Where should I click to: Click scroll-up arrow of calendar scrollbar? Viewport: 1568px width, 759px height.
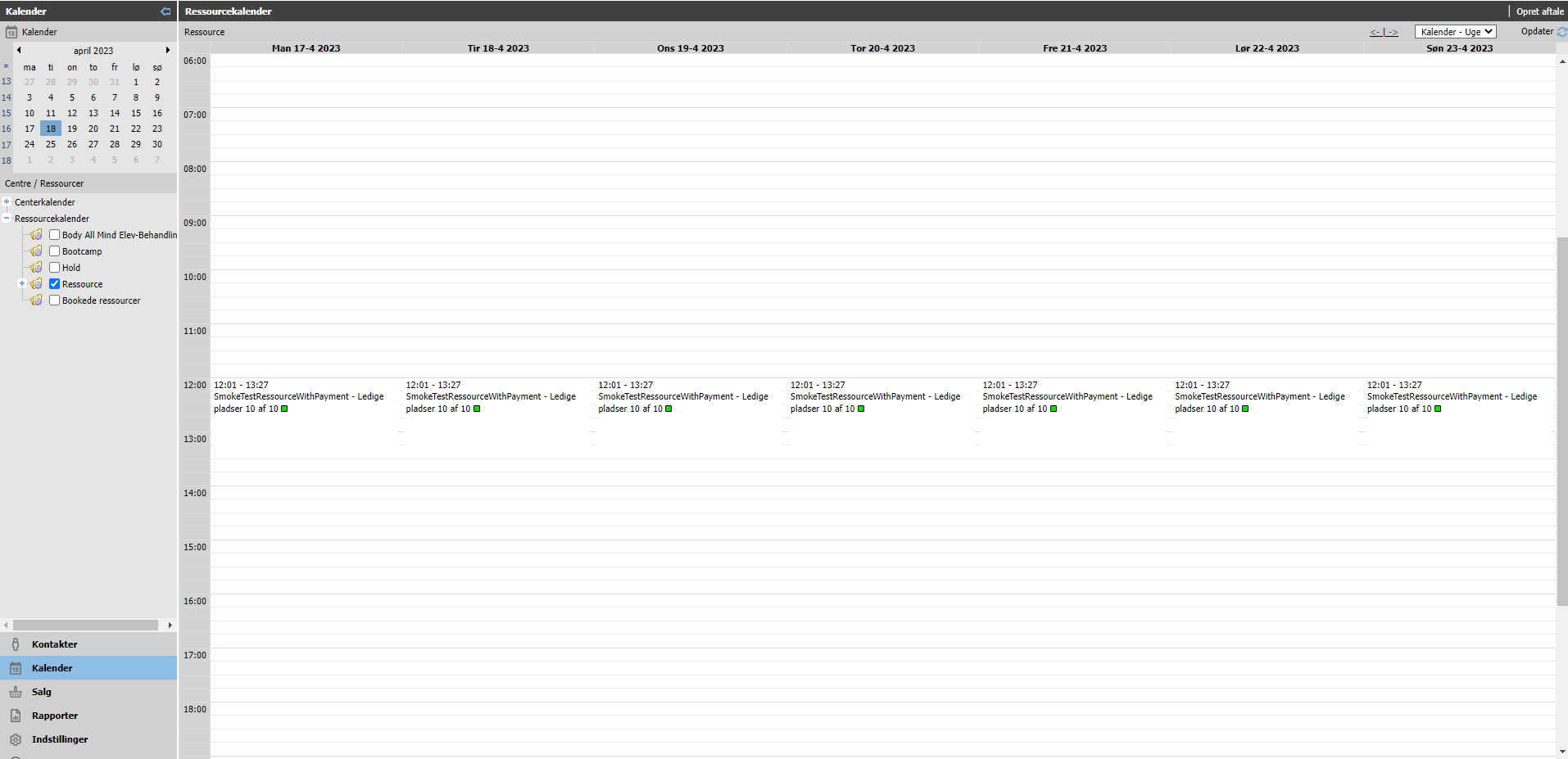click(x=1562, y=61)
